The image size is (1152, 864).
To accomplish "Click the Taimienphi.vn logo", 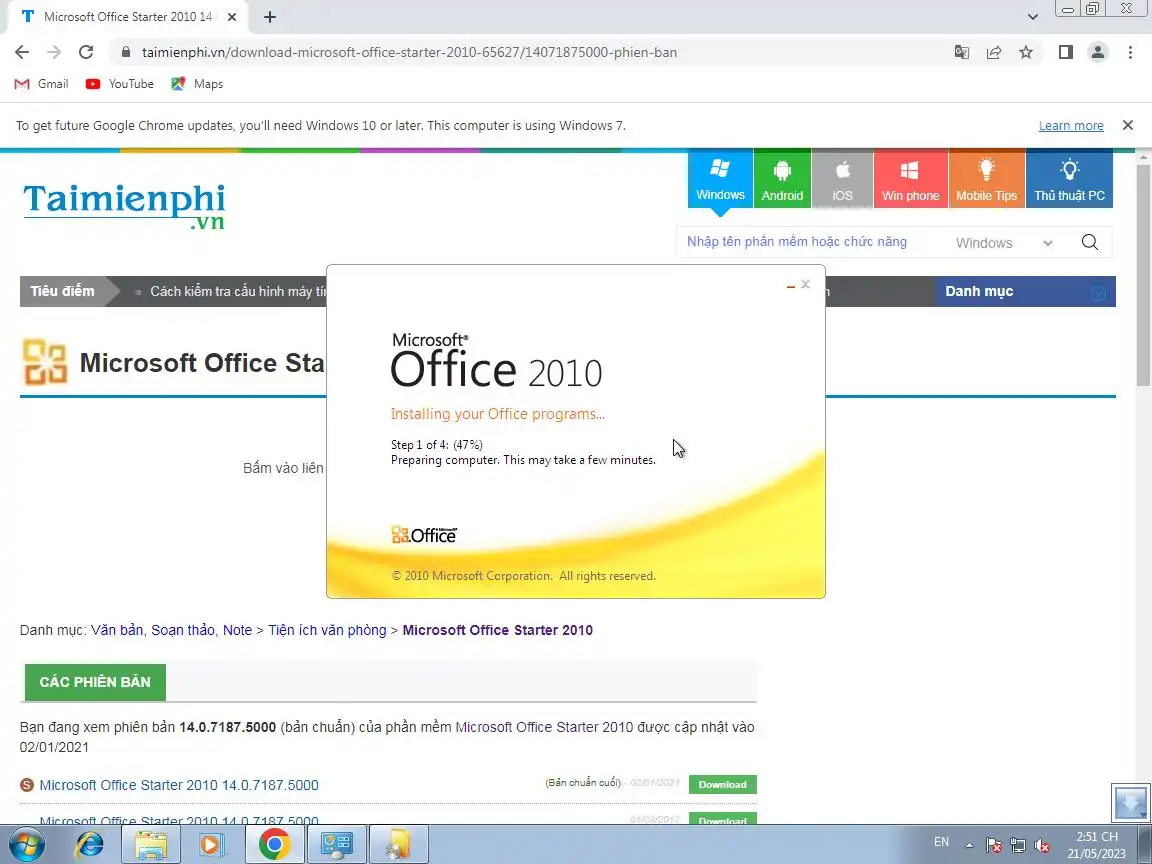I will [x=124, y=206].
